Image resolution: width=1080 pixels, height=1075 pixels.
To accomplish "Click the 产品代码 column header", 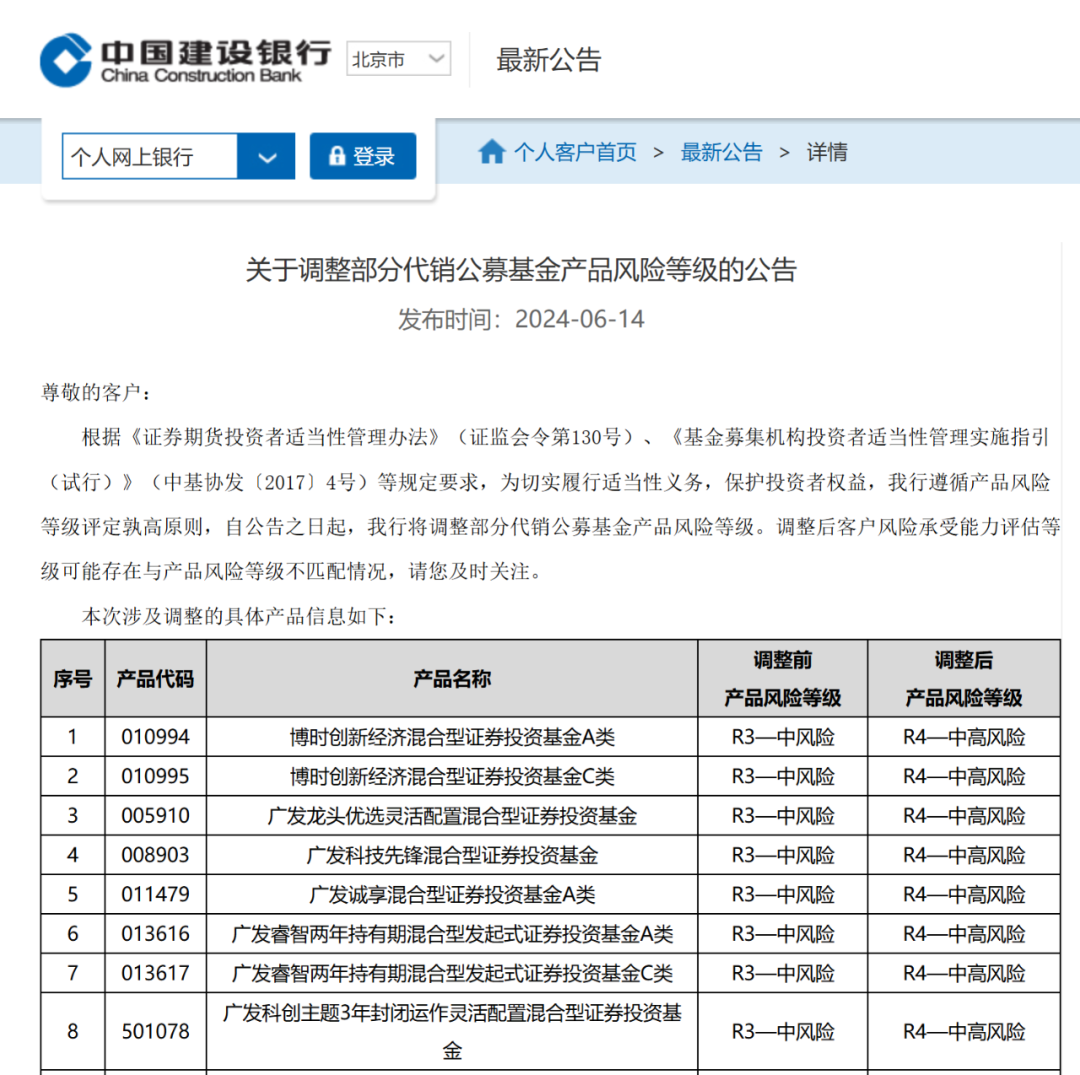I will (x=156, y=679).
